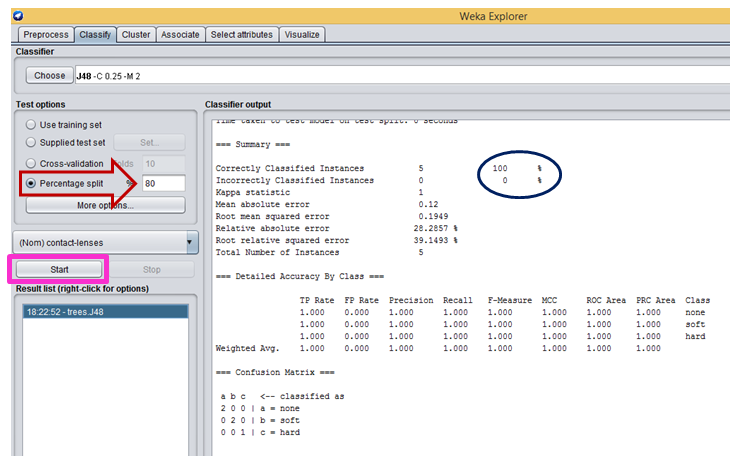739x468 pixels.
Task: Click the Weighted Avg. row label
Action: point(247,348)
